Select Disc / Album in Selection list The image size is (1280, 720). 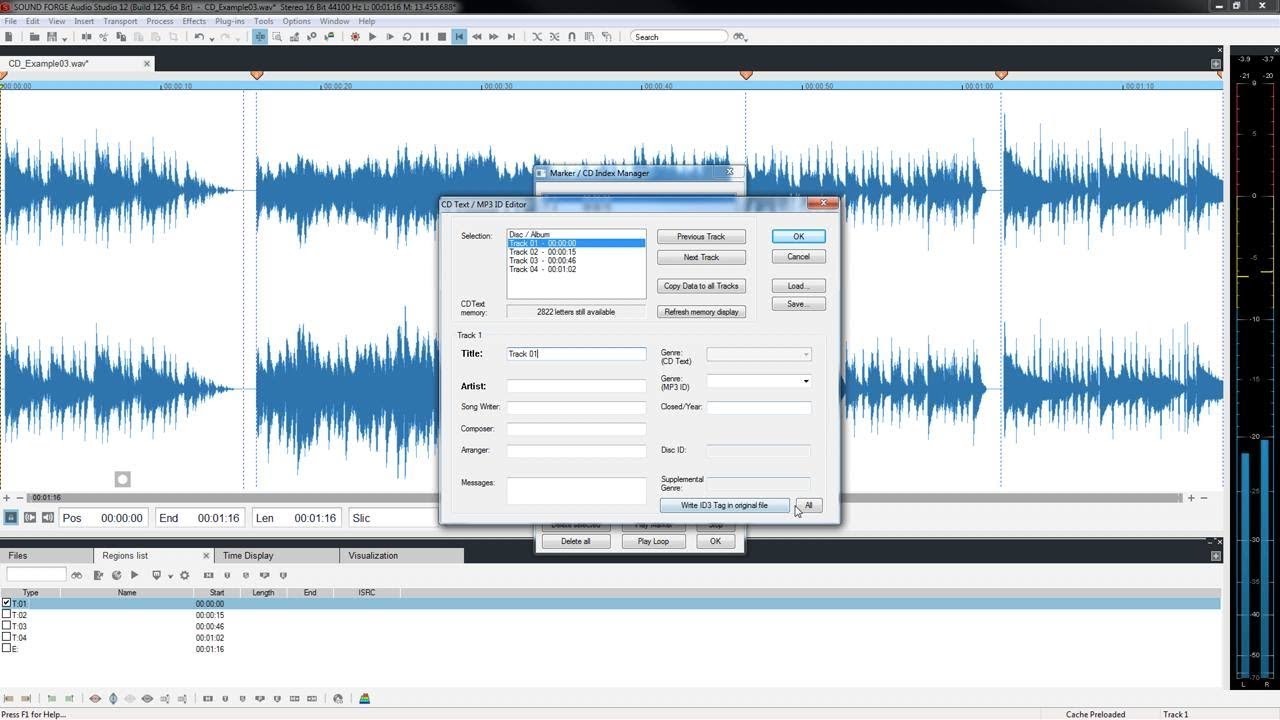pyautogui.click(x=576, y=234)
